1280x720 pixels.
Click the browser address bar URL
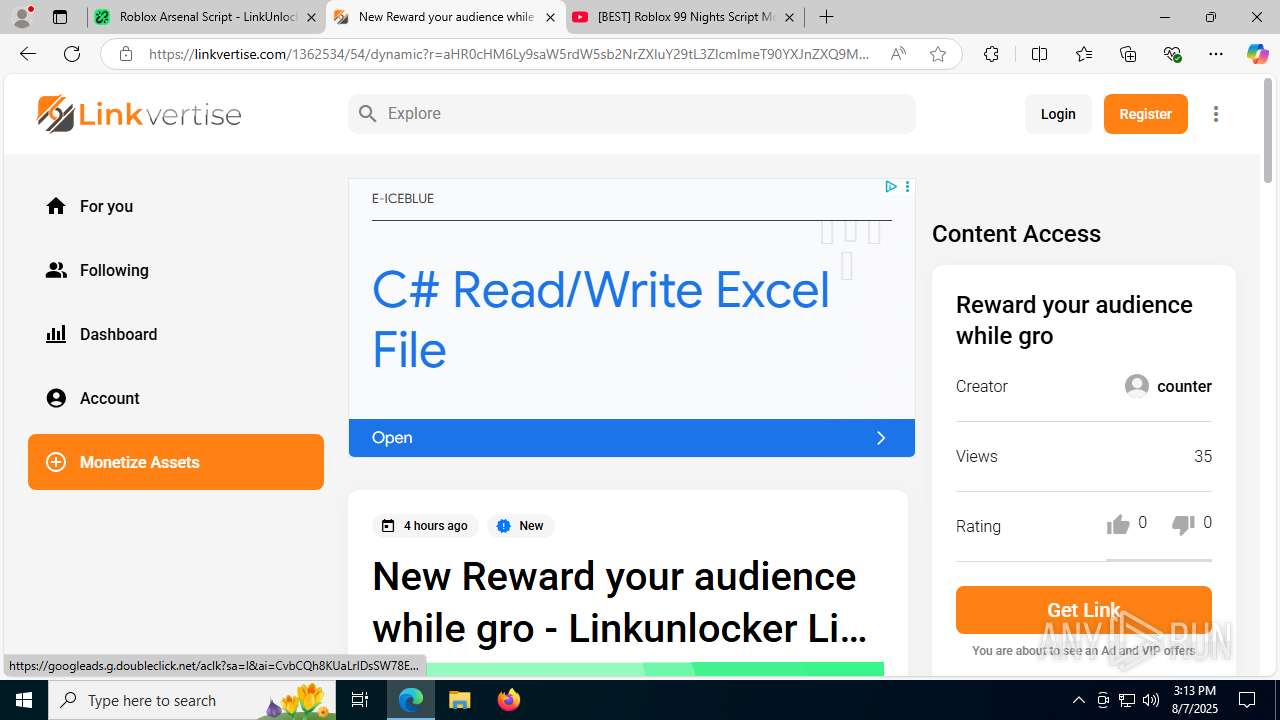510,54
